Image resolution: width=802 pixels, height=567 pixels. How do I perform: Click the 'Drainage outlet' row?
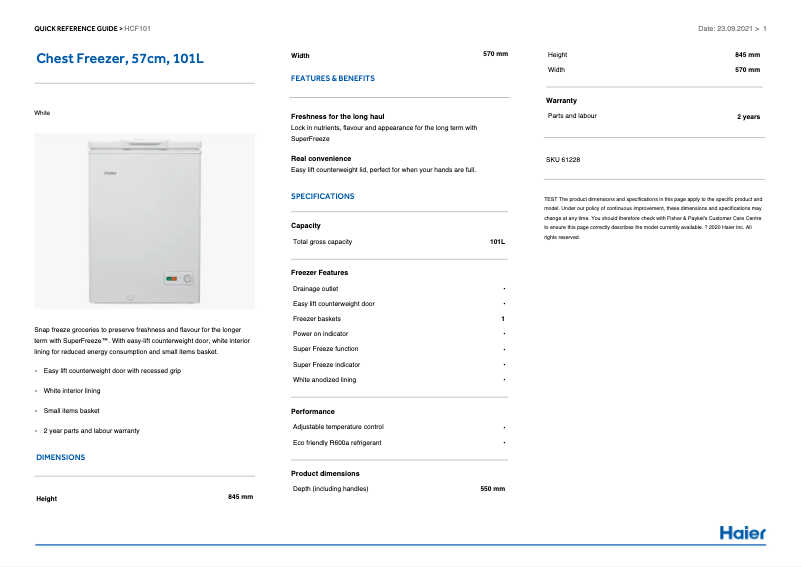coord(399,289)
